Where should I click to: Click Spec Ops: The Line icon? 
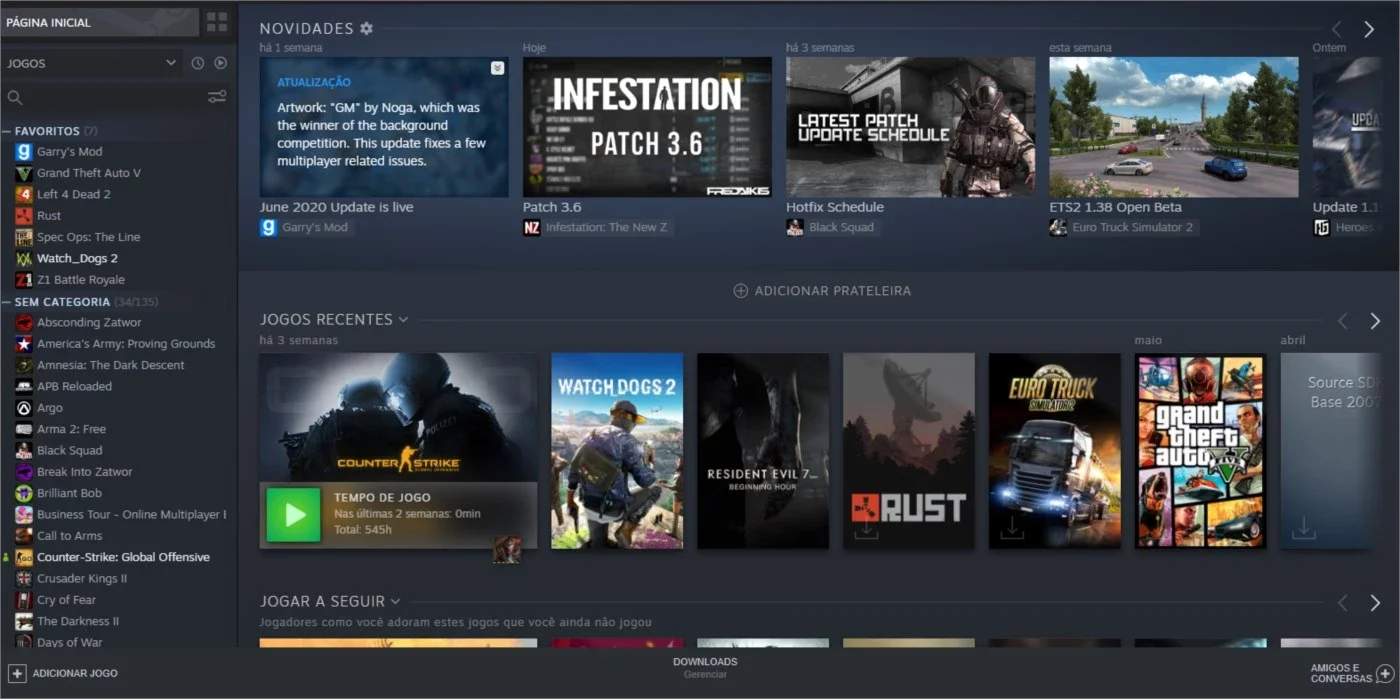tap(23, 237)
